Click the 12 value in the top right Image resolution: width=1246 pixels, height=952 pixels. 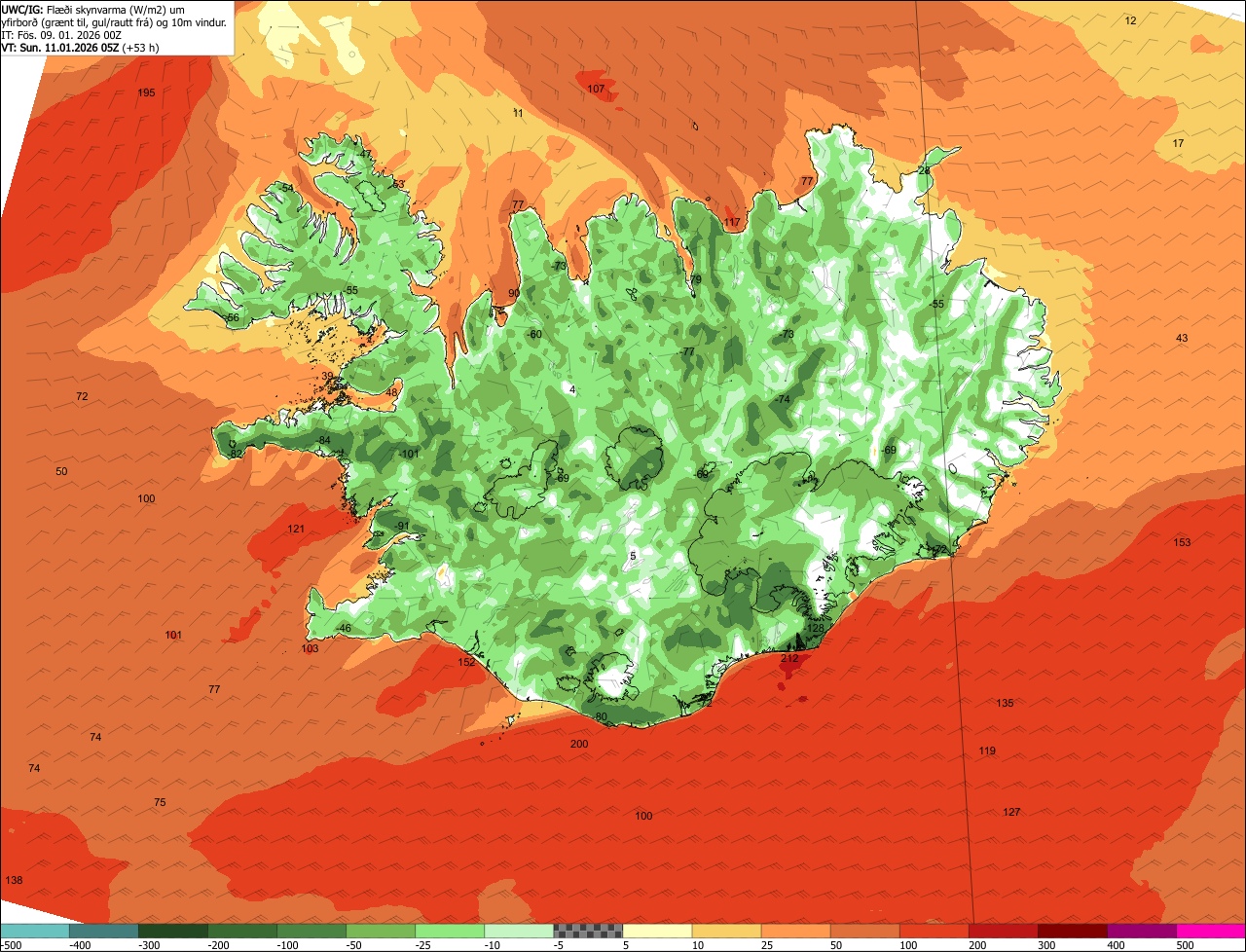pyautogui.click(x=1130, y=20)
